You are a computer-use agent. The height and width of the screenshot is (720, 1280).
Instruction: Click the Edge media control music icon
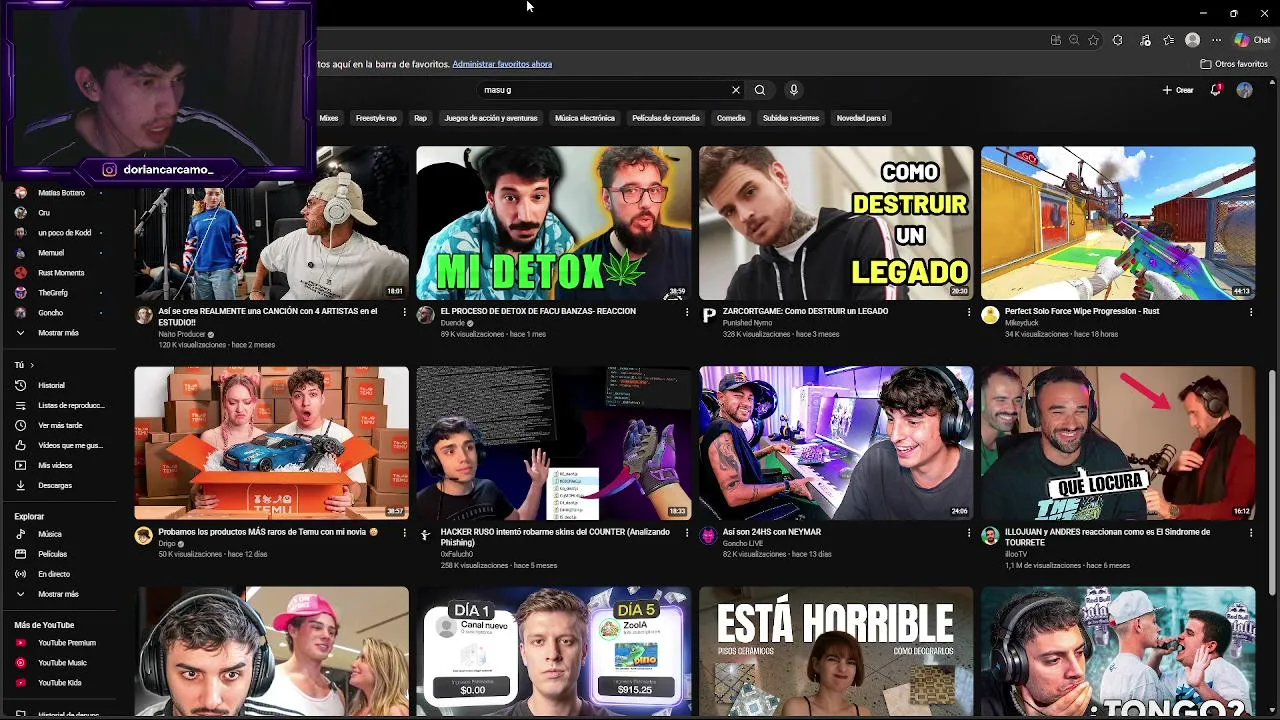(1145, 40)
